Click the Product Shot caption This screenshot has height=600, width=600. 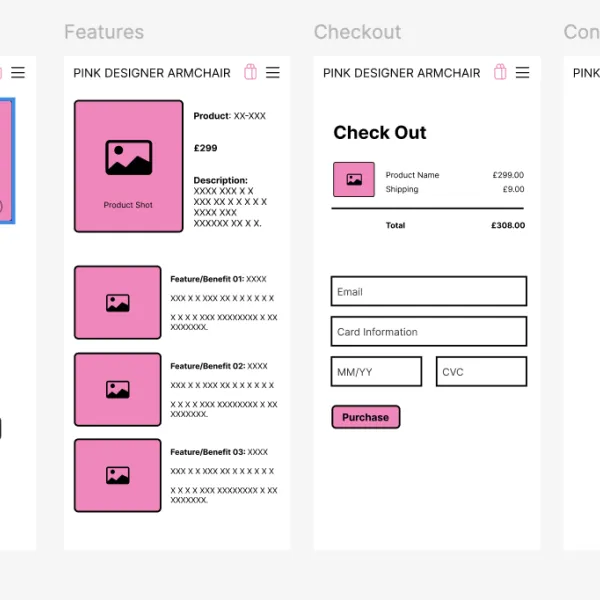coord(128,205)
